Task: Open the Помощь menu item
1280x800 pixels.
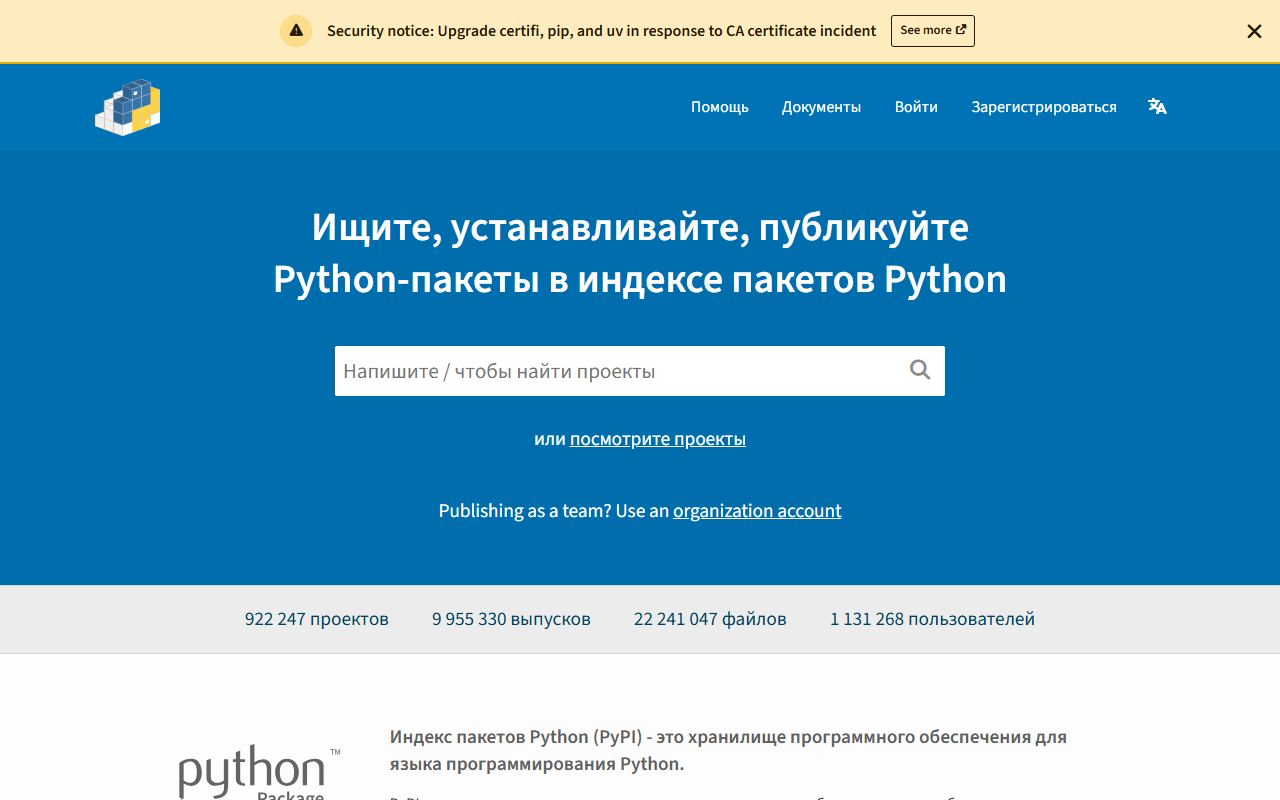Action: [720, 107]
